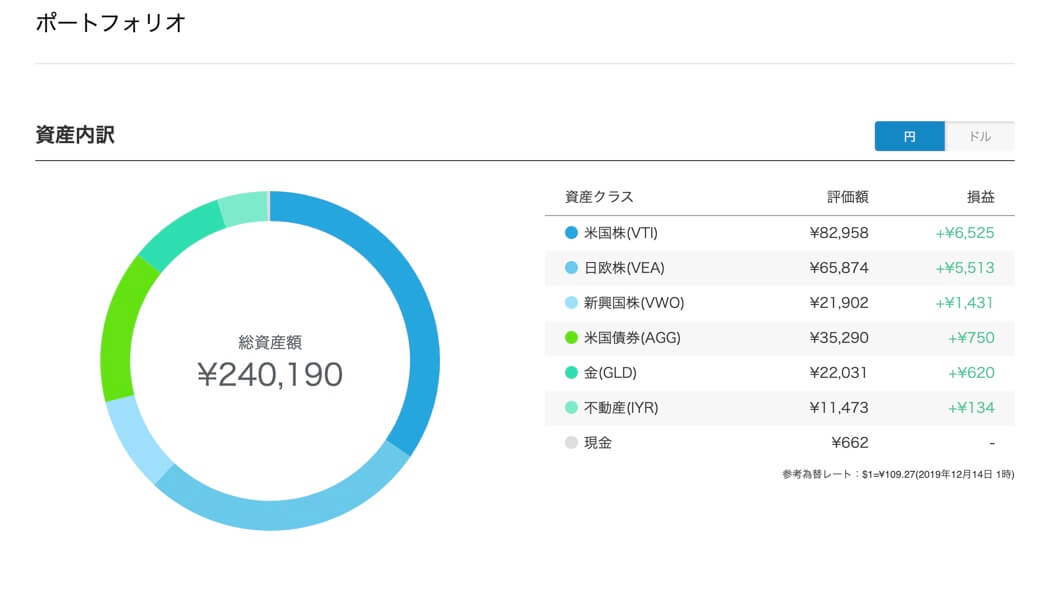Click the 資産内訳 section heading
The width and height of the screenshot is (1054, 593).
75,135
